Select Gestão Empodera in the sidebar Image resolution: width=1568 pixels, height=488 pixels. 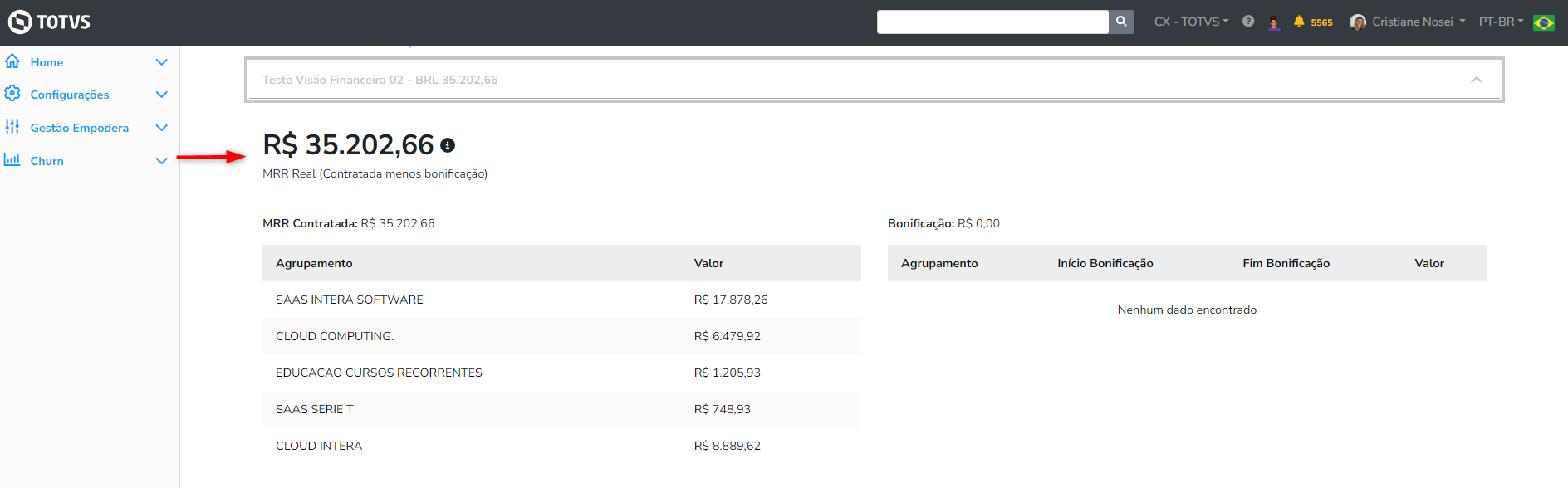click(x=79, y=128)
